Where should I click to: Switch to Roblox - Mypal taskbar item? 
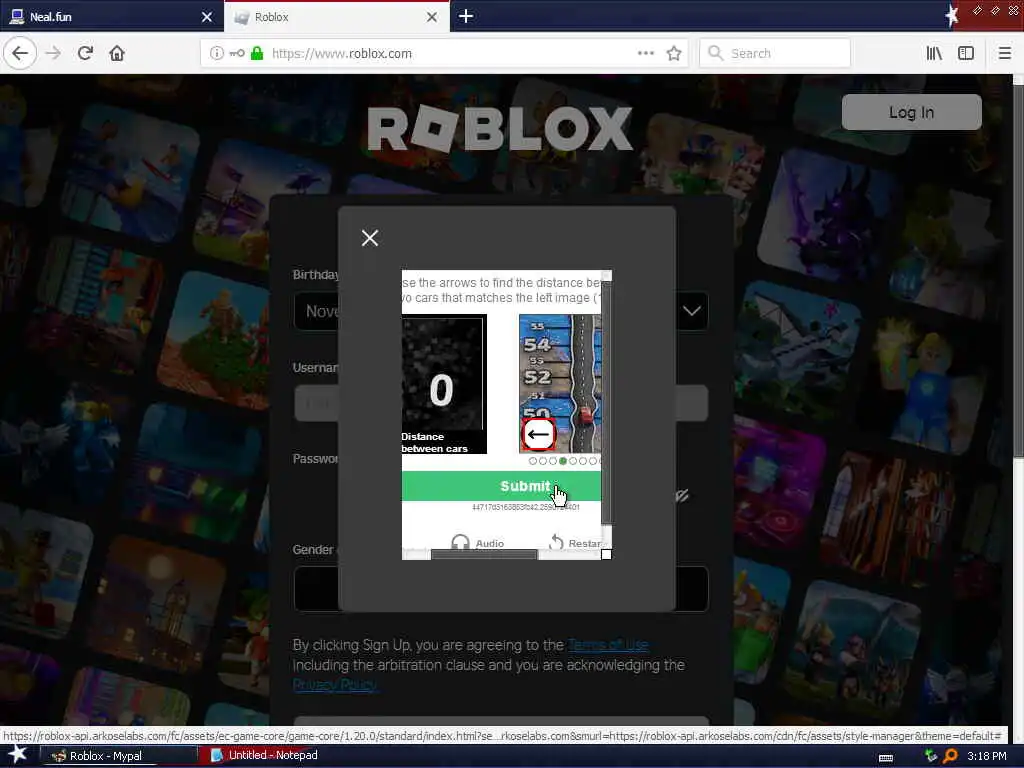tap(118, 756)
